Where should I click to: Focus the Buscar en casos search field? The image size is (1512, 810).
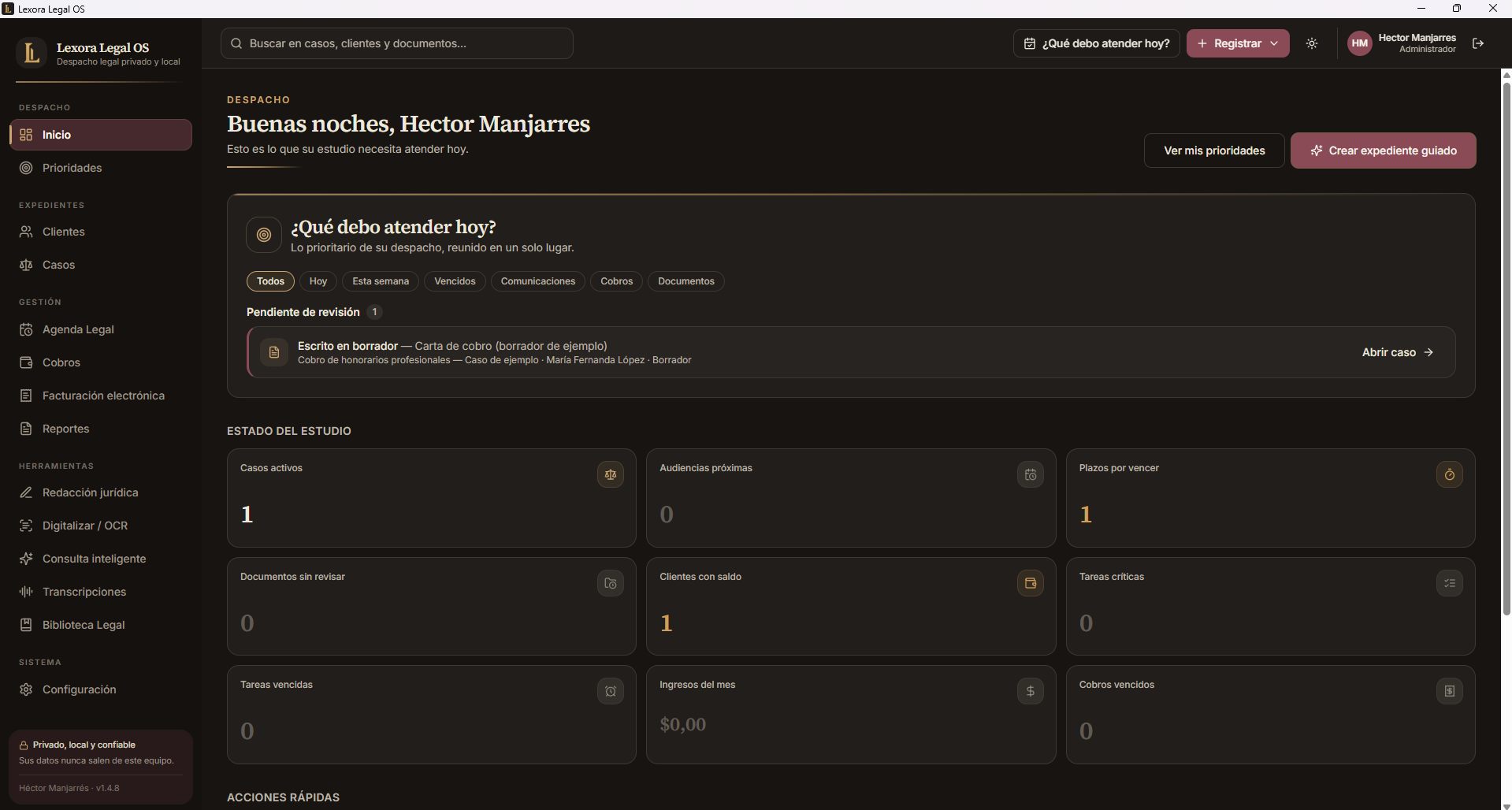(397, 43)
